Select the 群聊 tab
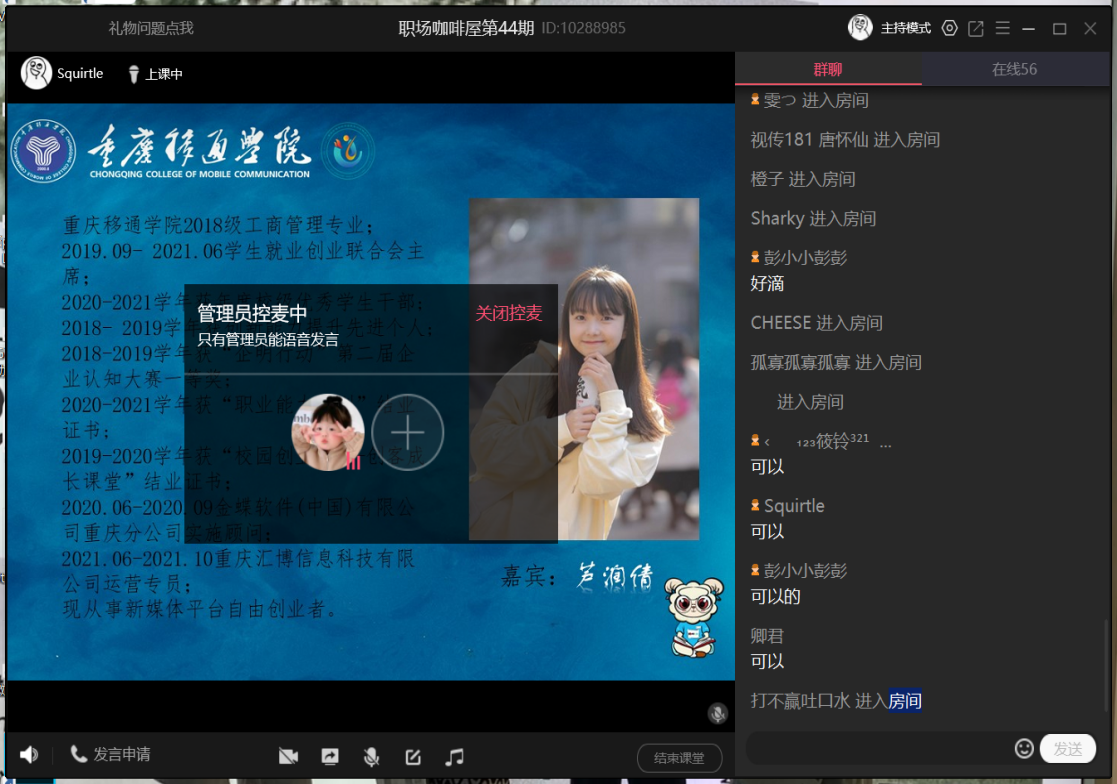The height and width of the screenshot is (784, 1117). click(x=827, y=69)
